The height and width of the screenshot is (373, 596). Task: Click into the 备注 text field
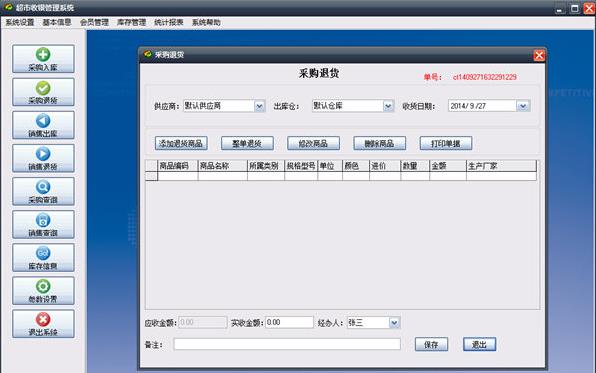(287, 344)
